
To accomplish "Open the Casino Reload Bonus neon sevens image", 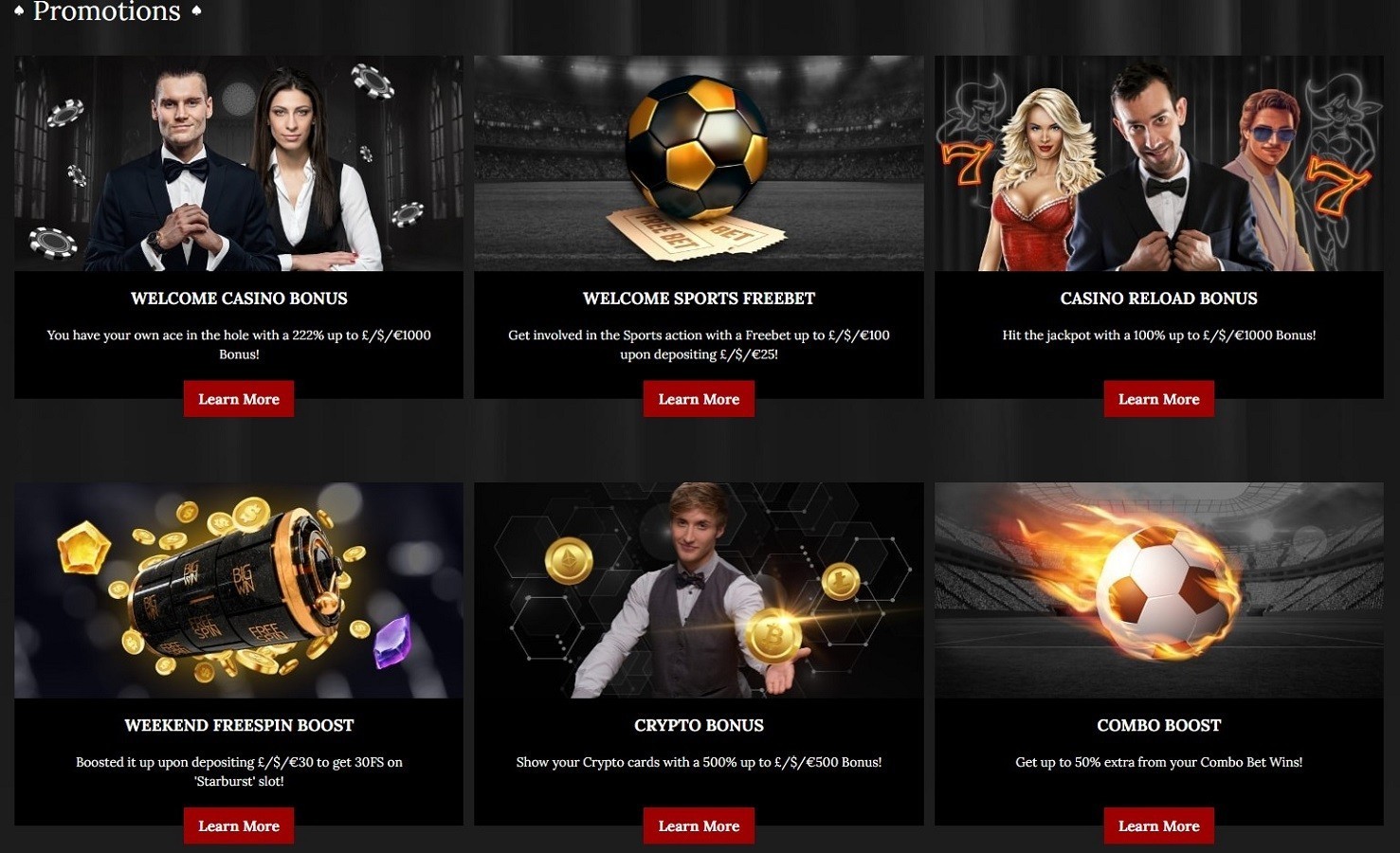I will tap(1158, 163).
